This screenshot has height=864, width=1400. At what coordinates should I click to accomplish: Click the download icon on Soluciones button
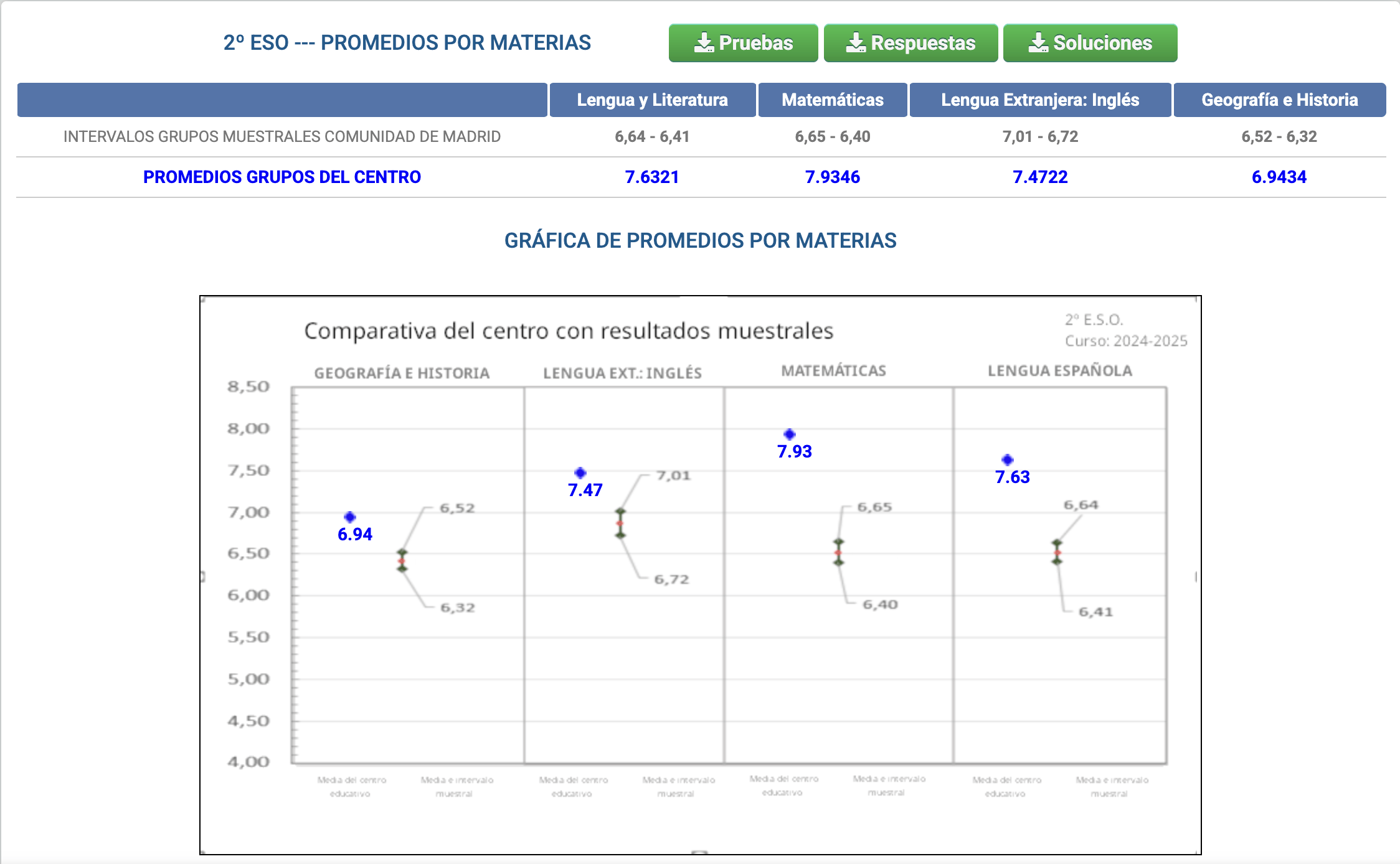click(x=1038, y=43)
